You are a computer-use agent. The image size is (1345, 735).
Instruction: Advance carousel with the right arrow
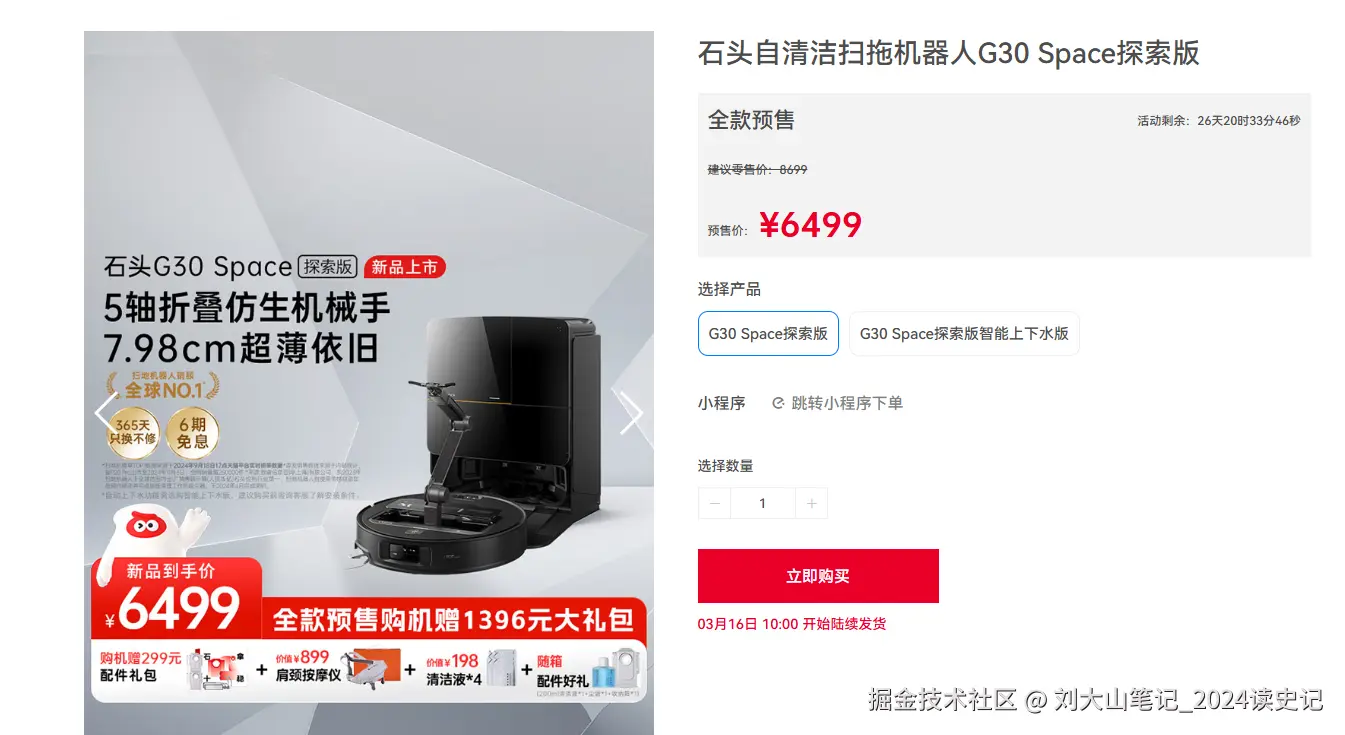coord(631,413)
